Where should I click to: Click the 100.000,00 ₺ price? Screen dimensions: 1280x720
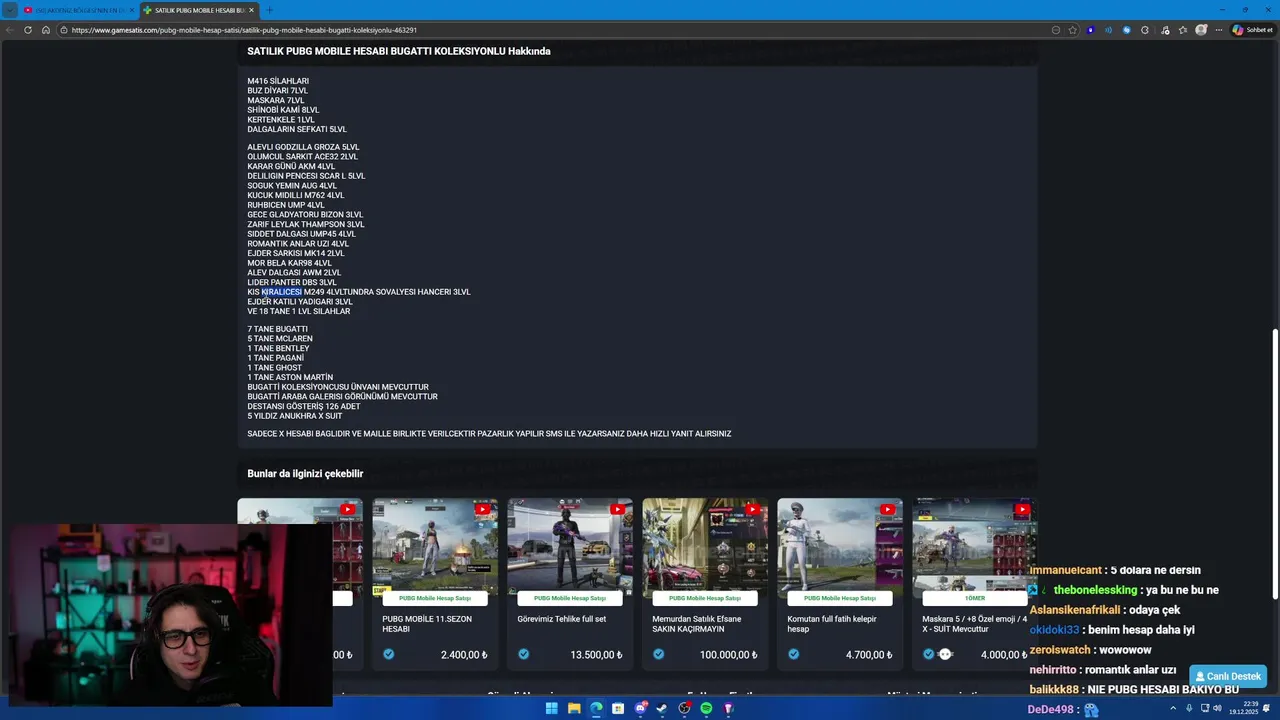click(x=728, y=655)
